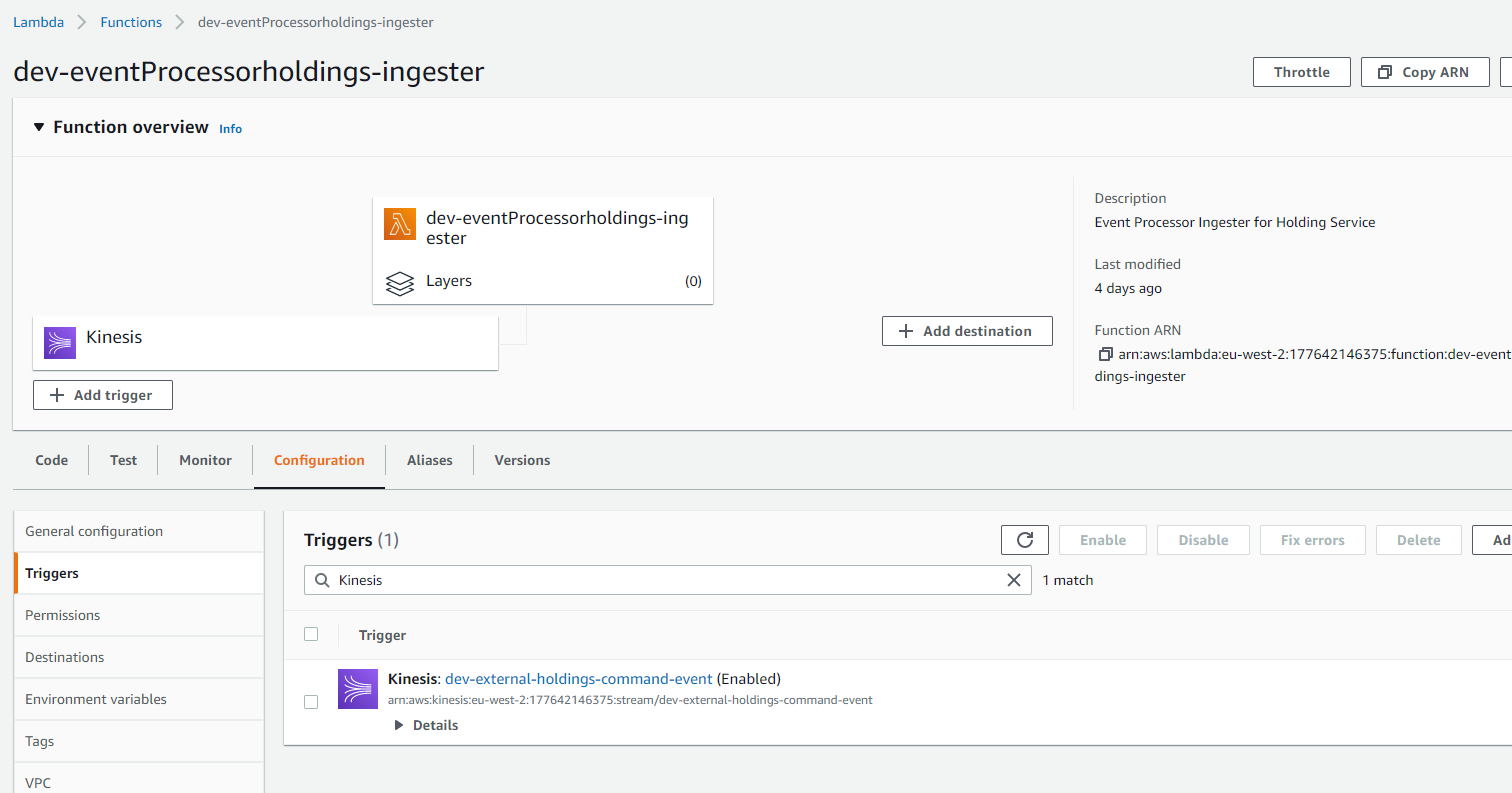
Task: Click the Kinesis icon in the overview diagram
Action: click(x=60, y=342)
